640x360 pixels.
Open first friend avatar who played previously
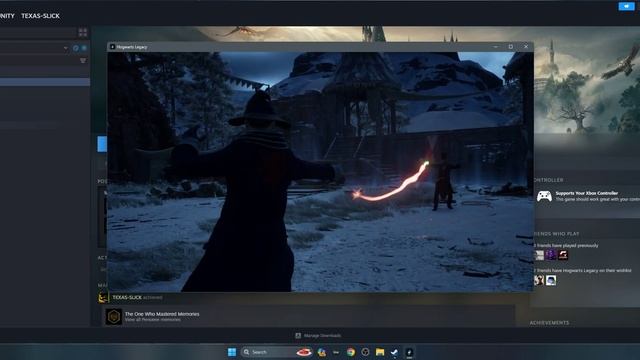[x=539, y=256]
